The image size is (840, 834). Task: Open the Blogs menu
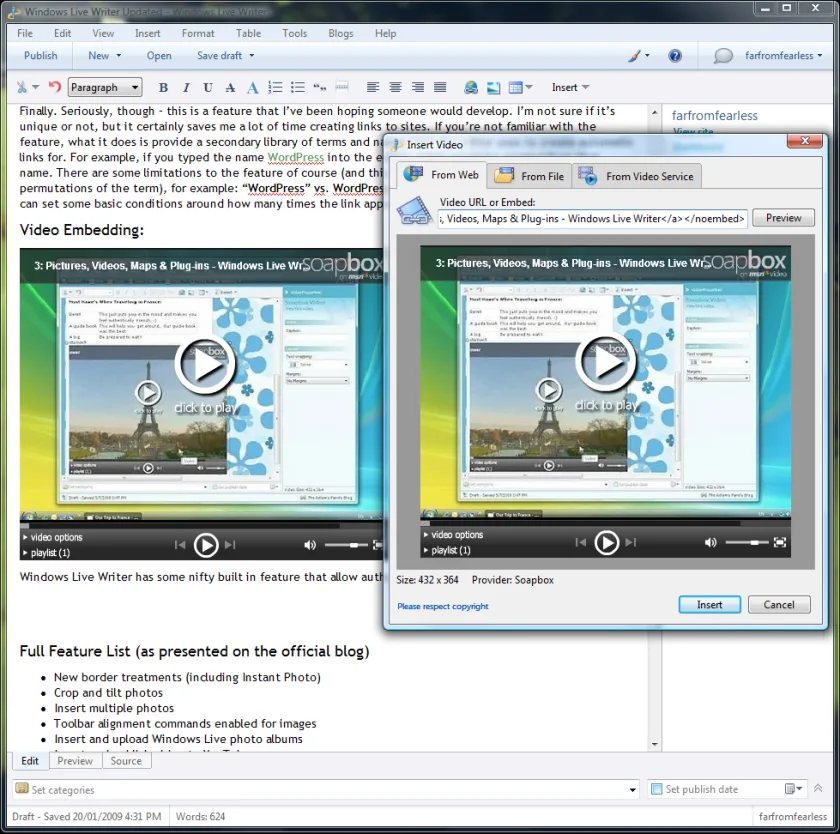pos(341,33)
